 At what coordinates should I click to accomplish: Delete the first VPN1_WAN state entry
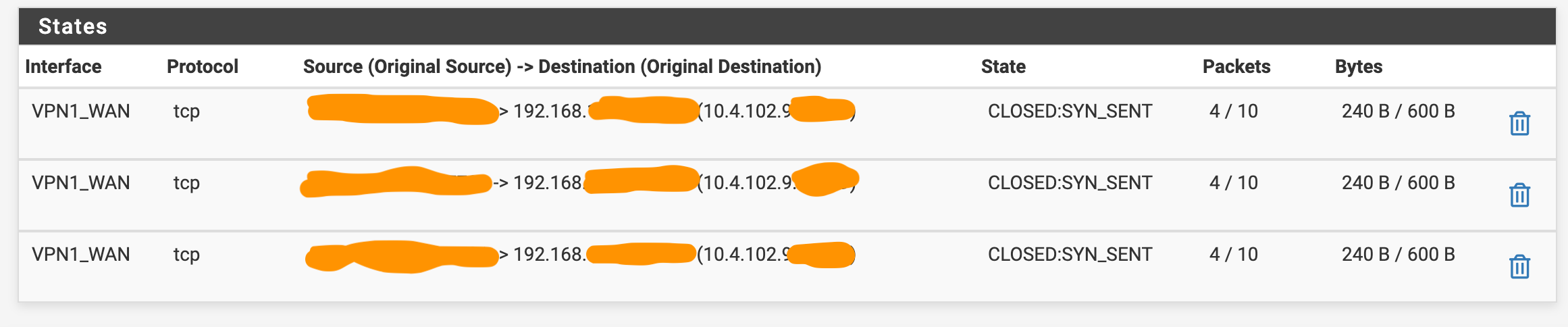coord(1519,124)
